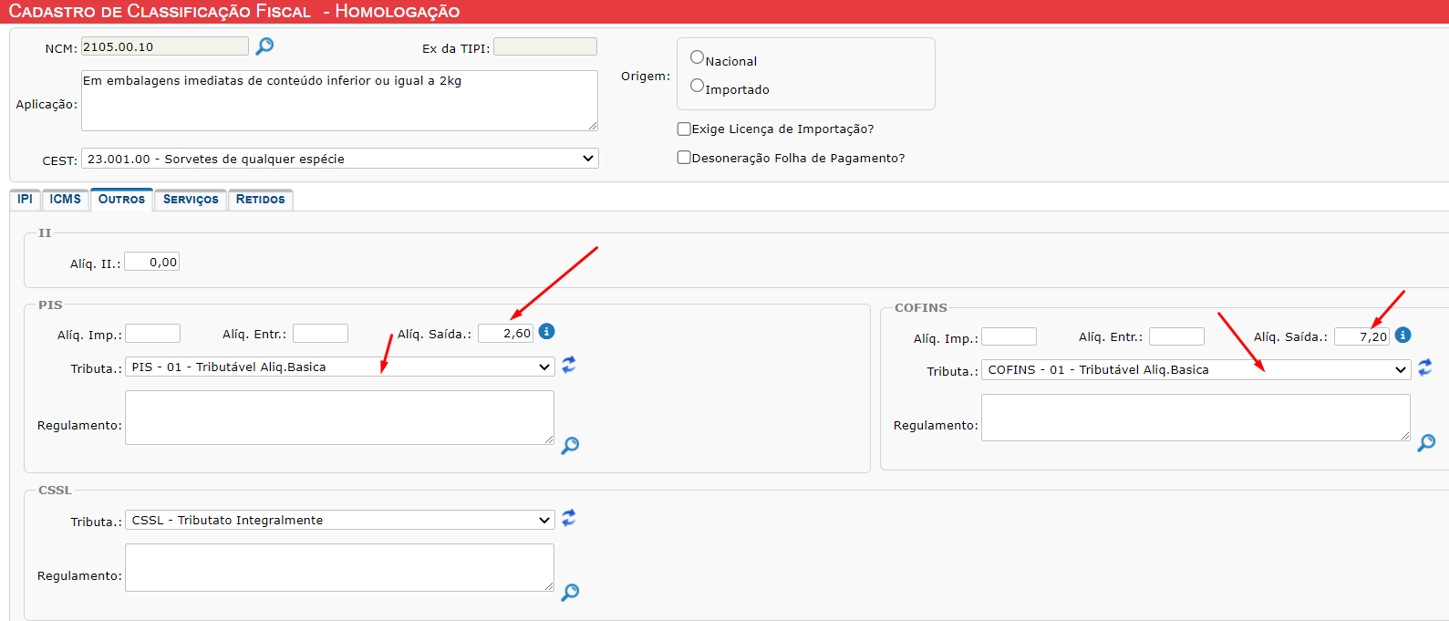The image size is (1449, 621).
Task: Select the Importado origin option
Action: [698, 86]
